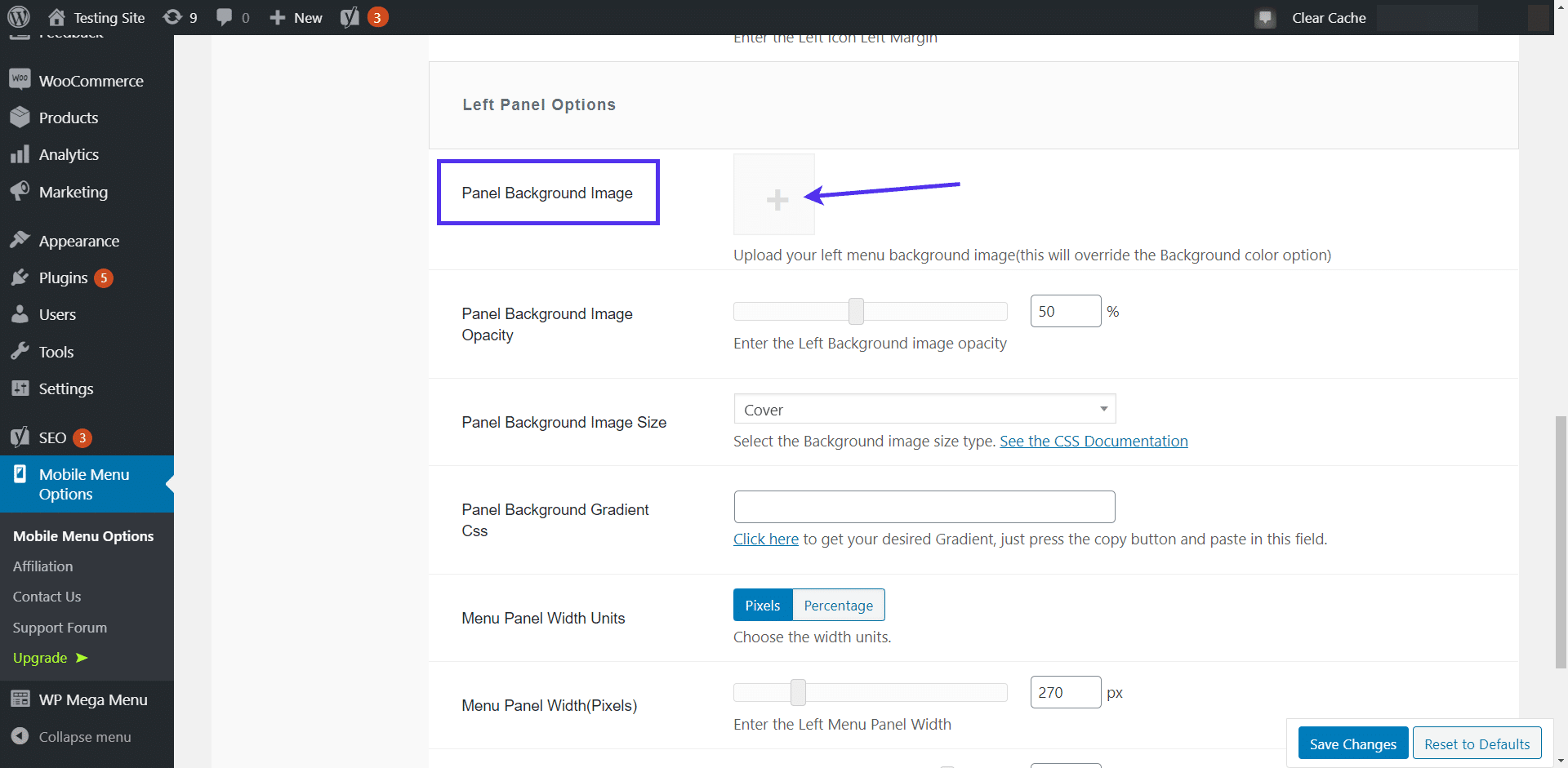The width and height of the screenshot is (1568, 768).
Task: Open the WooCommerce sidebar item
Action: pyautogui.click(x=91, y=81)
